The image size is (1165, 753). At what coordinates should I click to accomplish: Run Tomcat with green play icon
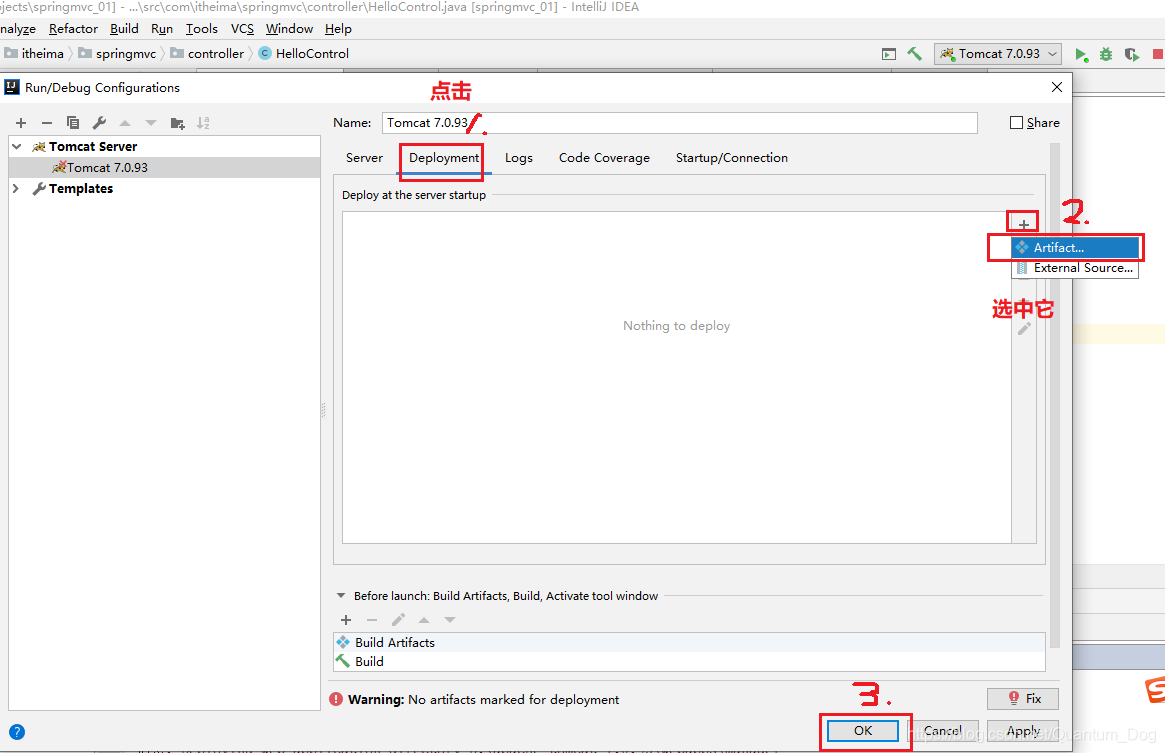pyautogui.click(x=1081, y=54)
